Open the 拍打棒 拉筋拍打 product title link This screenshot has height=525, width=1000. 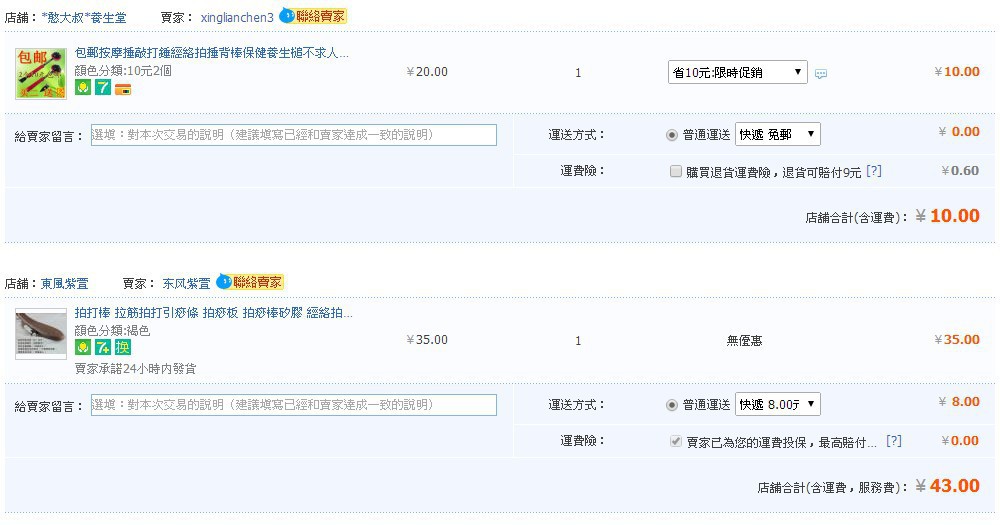click(213, 313)
